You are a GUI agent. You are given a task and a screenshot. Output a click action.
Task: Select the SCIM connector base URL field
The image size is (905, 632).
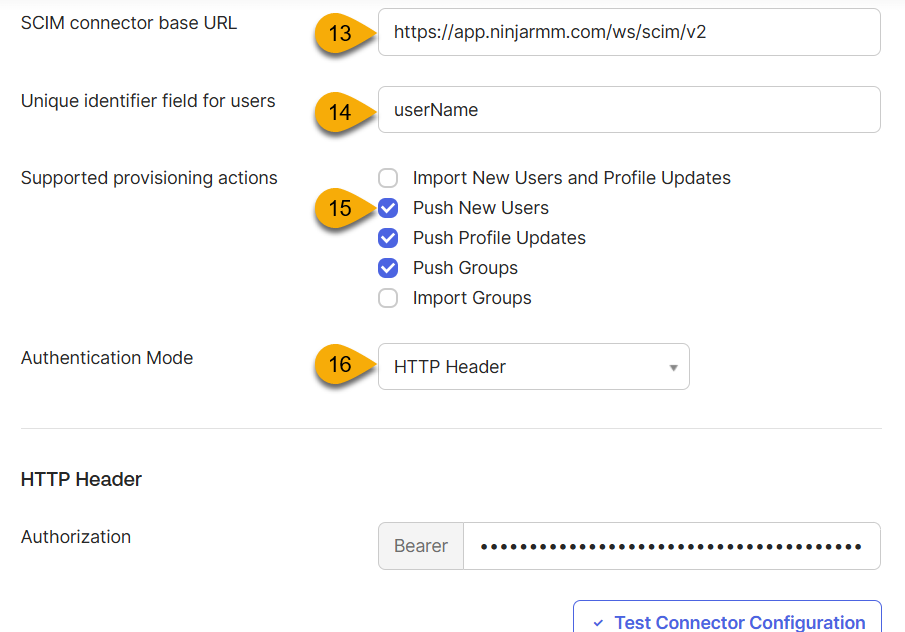pyautogui.click(x=628, y=32)
